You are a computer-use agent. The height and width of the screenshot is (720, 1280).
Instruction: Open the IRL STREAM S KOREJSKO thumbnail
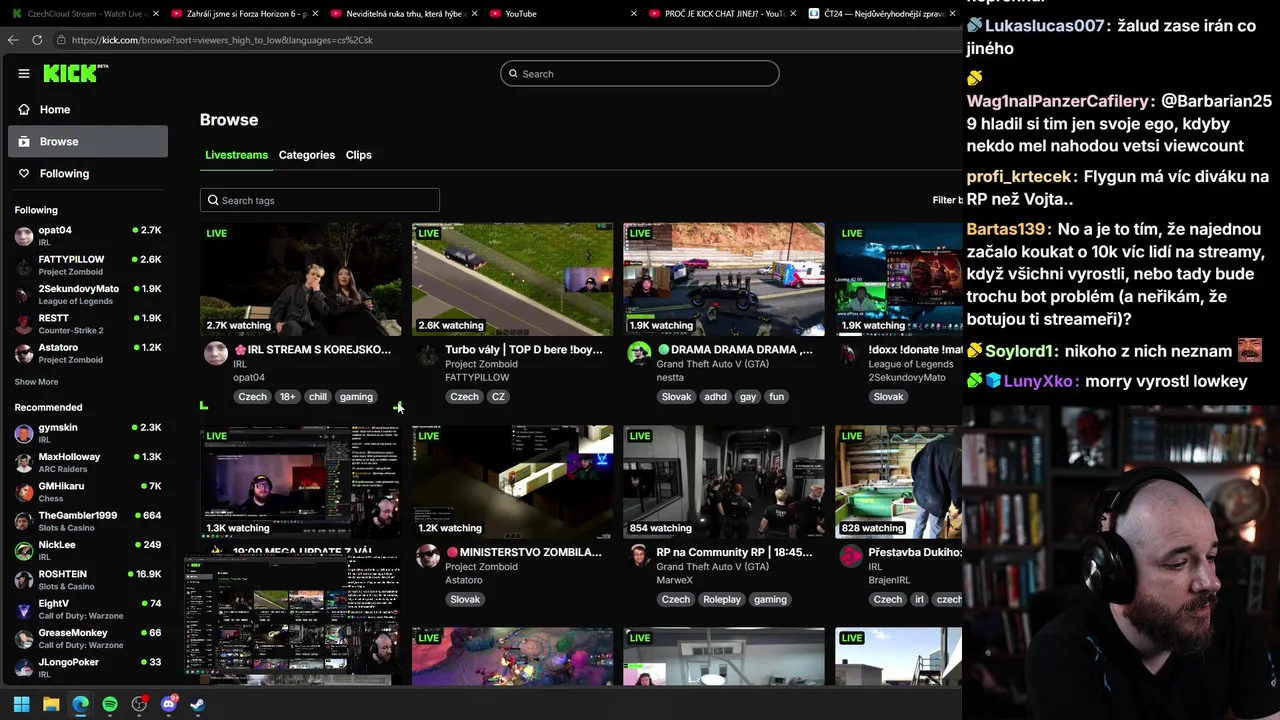tap(301, 279)
